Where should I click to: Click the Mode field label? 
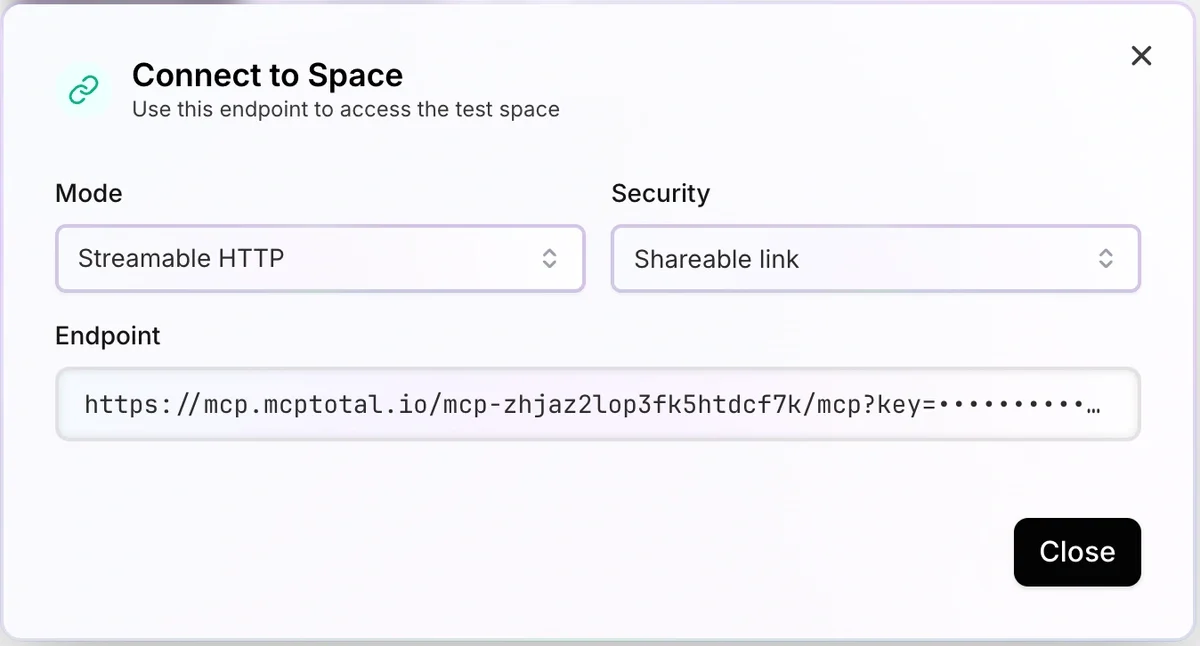[x=89, y=193]
